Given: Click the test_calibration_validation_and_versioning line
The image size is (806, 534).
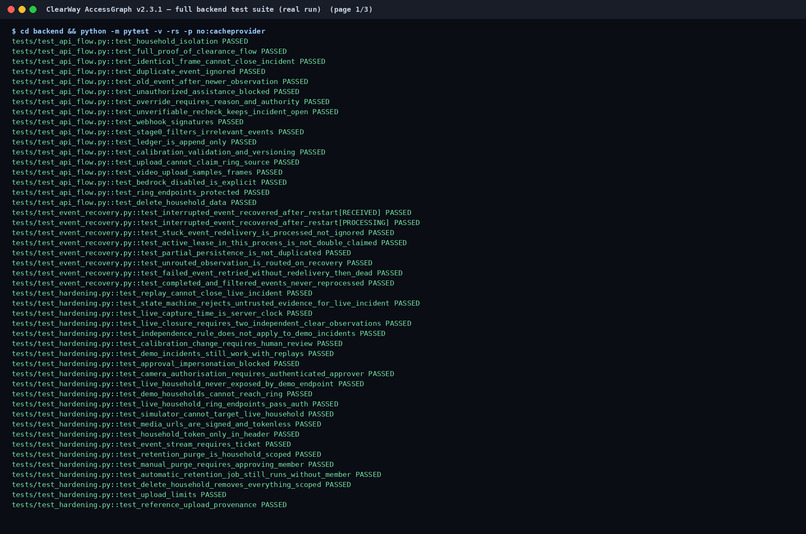Looking at the screenshot, I should click(x=169, y=152).
